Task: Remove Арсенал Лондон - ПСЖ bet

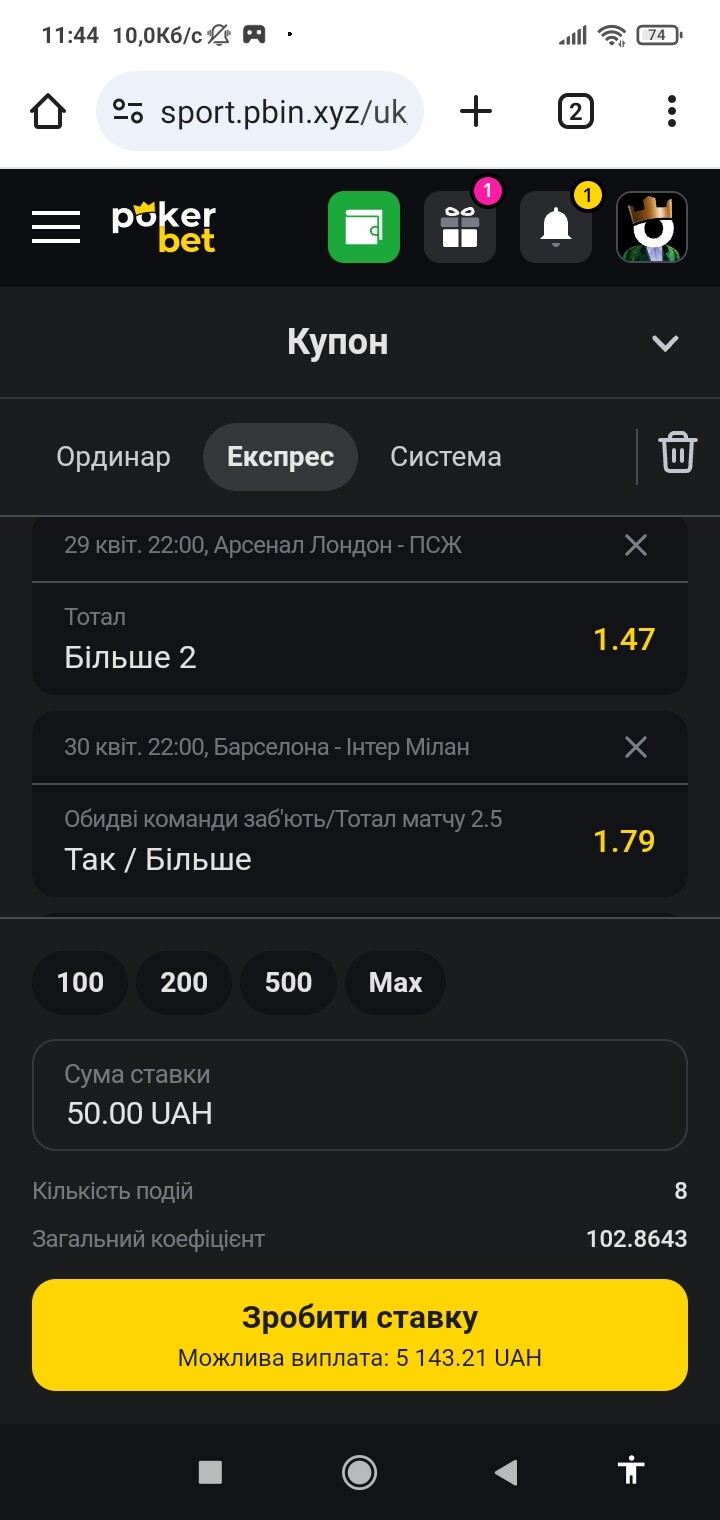Action: coord(636,545)
